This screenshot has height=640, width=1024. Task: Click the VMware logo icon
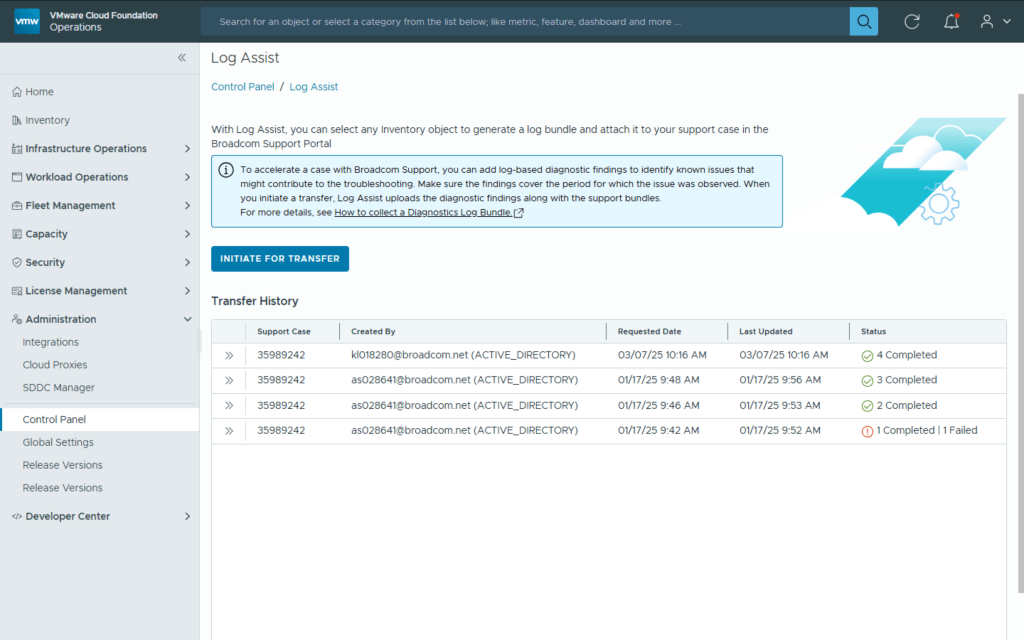tap(27, 21)
